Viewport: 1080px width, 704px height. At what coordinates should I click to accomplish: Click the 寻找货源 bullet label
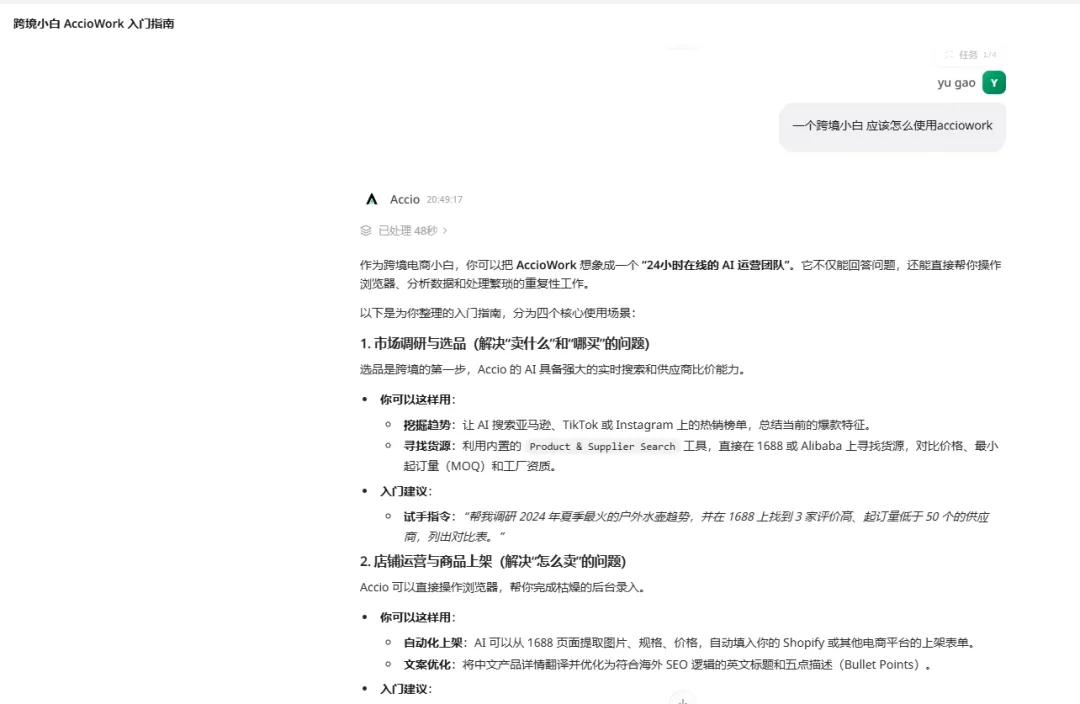click(427, 446)
